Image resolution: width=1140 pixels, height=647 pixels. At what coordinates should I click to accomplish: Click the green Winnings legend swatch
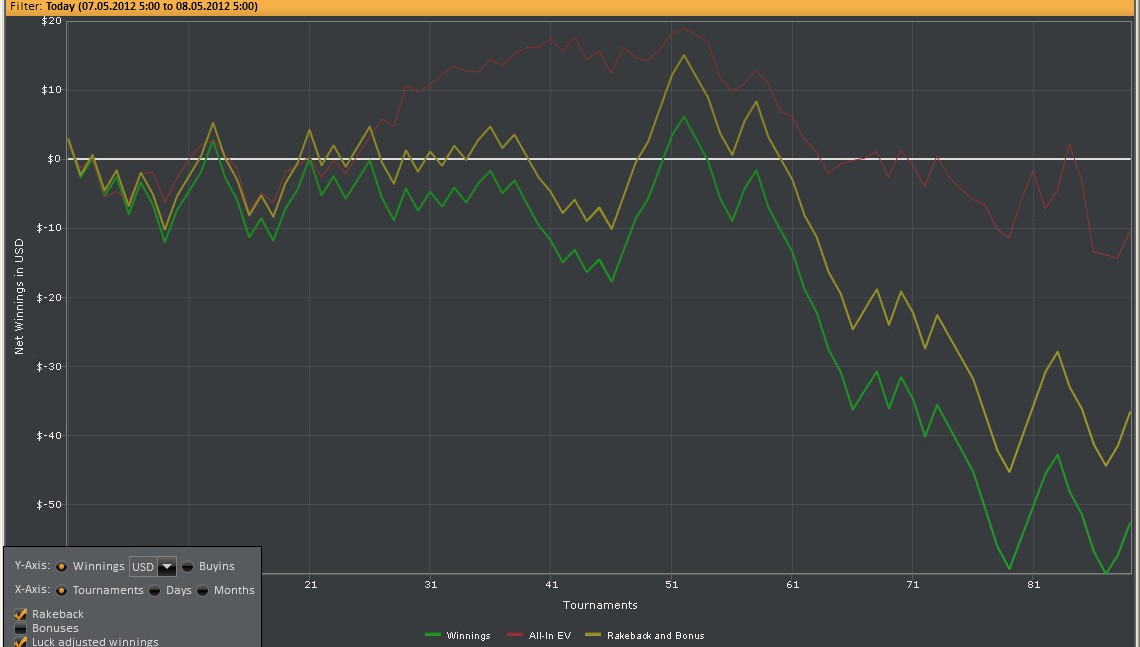pos(432,635)
